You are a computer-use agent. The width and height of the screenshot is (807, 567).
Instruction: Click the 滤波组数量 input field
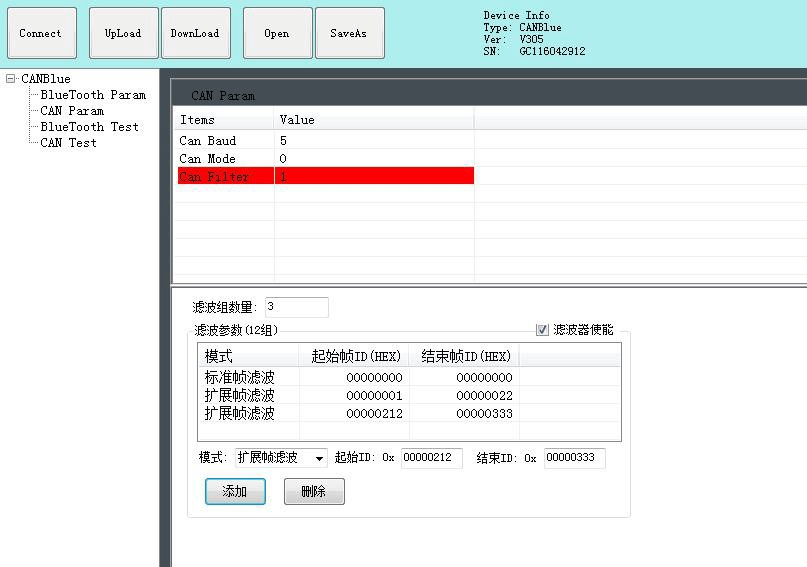pos(296,307)
